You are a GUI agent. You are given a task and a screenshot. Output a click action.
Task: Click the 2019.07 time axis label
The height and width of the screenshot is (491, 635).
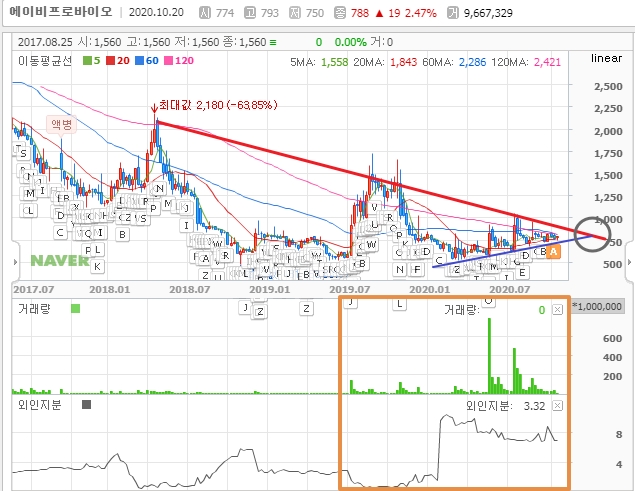point(349,290)
